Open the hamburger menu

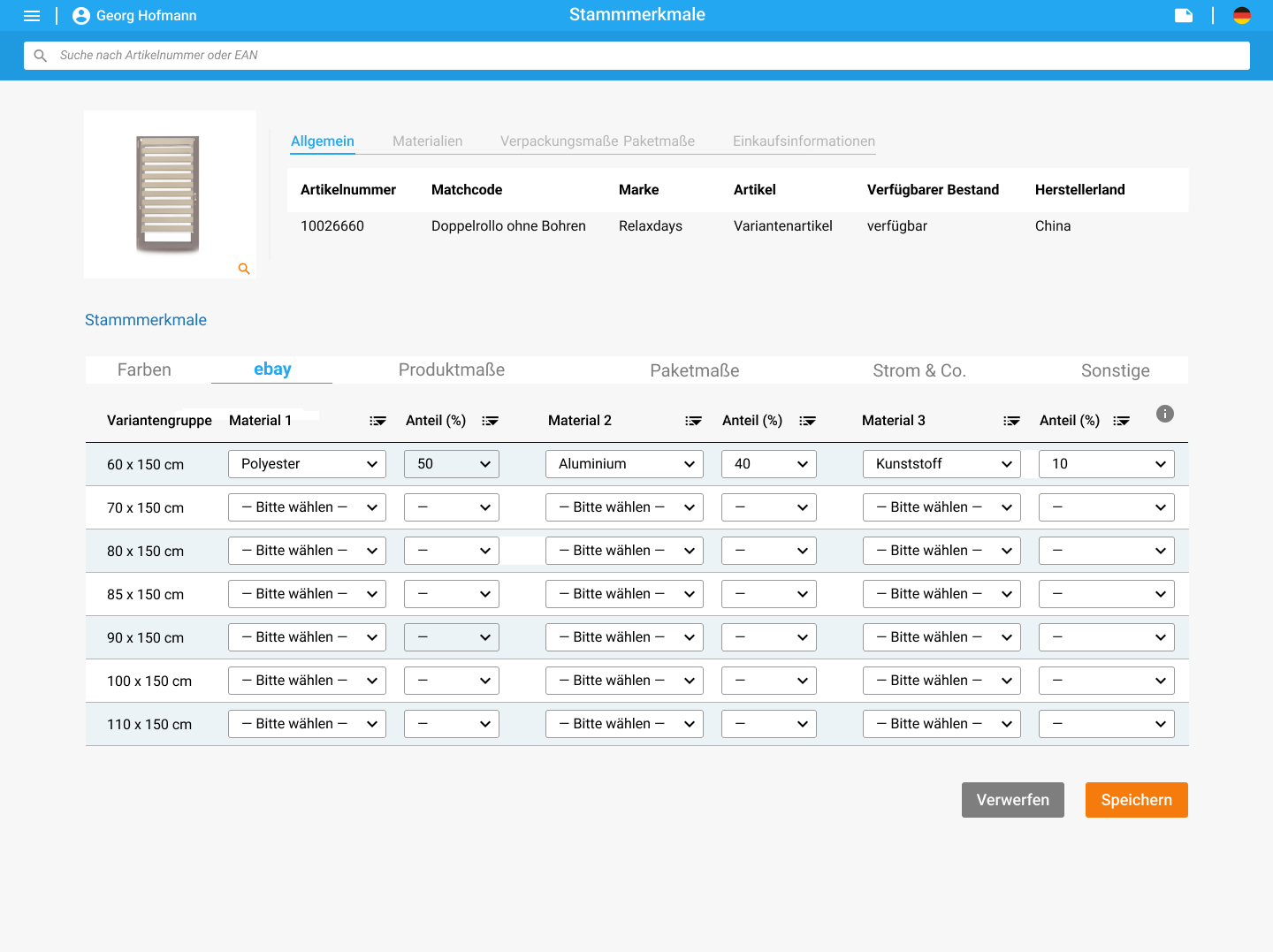[x=32, y=16]
